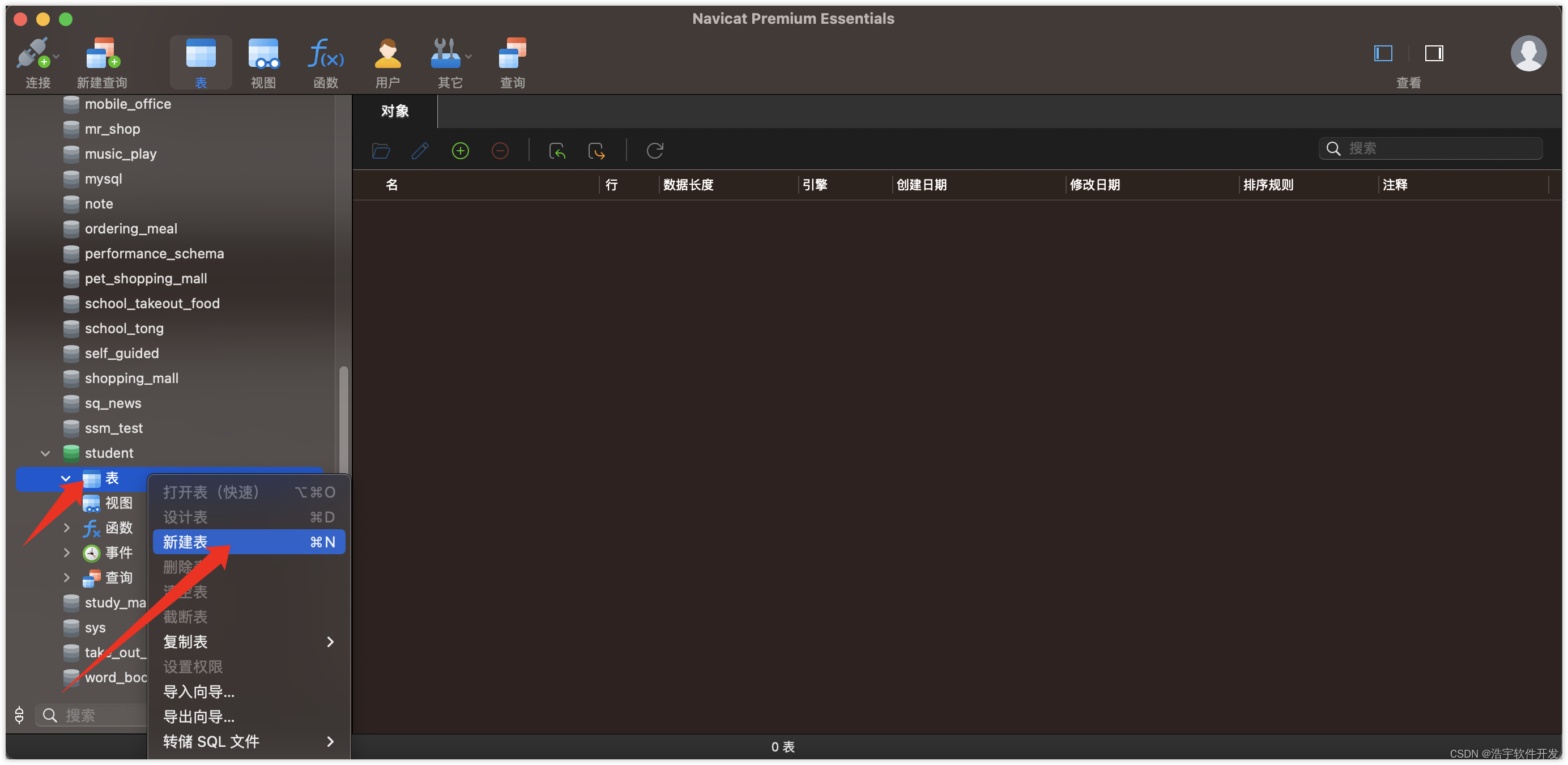Click the import wizard icon

tap(557, 150)
